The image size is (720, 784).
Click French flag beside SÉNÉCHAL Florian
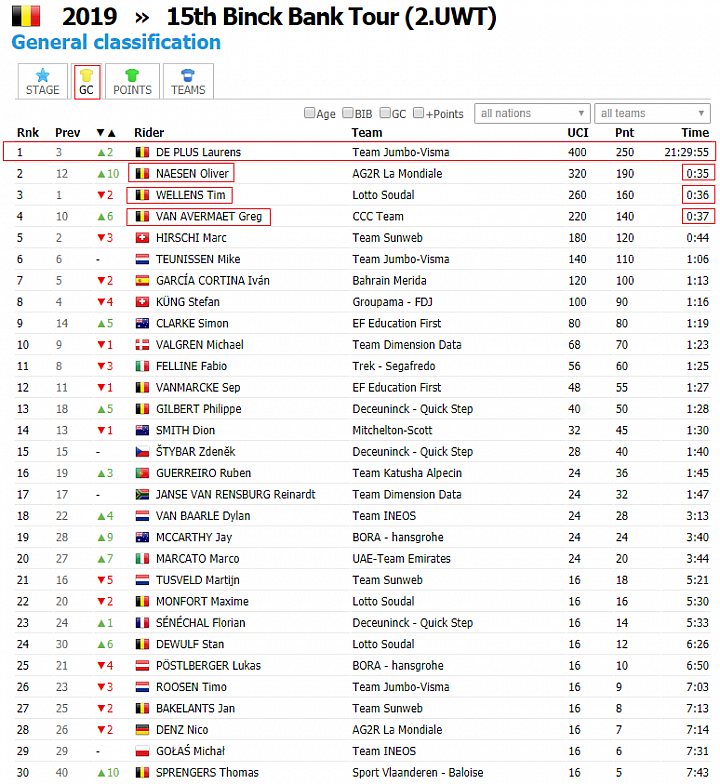[x=142, y=622]
